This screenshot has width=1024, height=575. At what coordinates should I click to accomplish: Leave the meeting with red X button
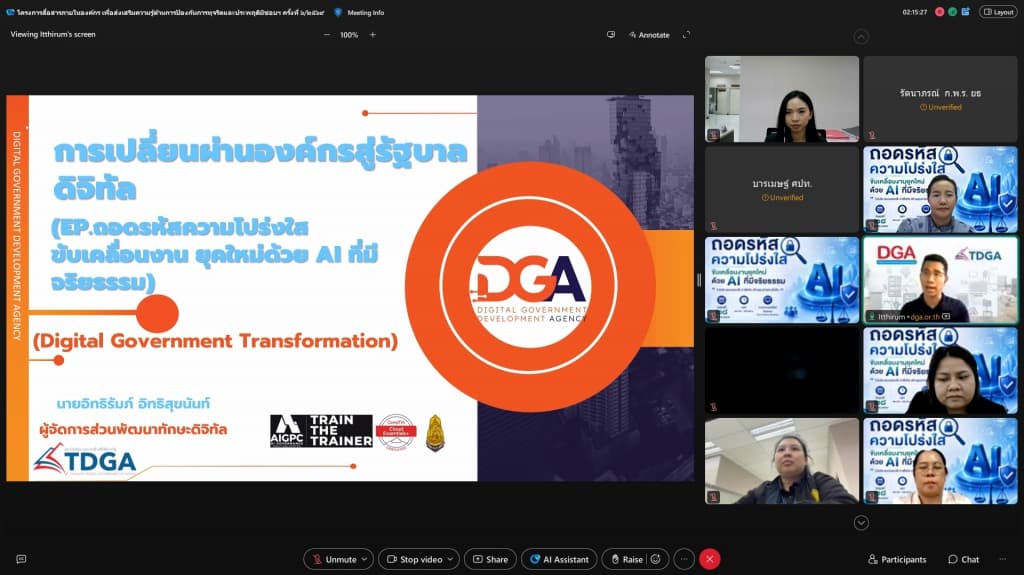[x=710, y=559]
